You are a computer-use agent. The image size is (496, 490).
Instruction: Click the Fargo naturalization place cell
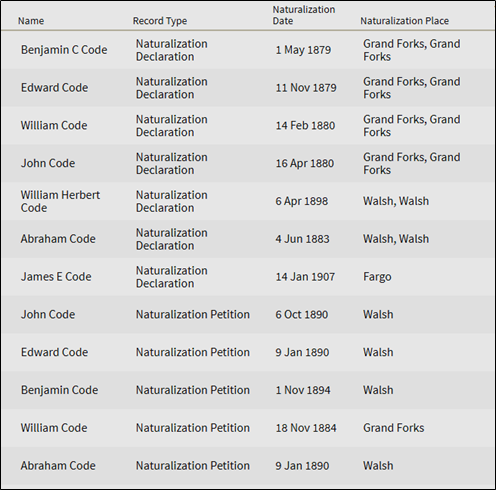(377, 277)
